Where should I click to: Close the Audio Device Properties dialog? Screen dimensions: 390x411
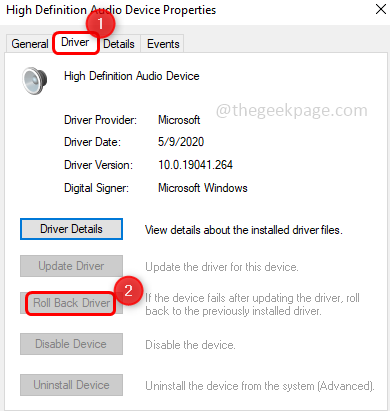[381, 9]
